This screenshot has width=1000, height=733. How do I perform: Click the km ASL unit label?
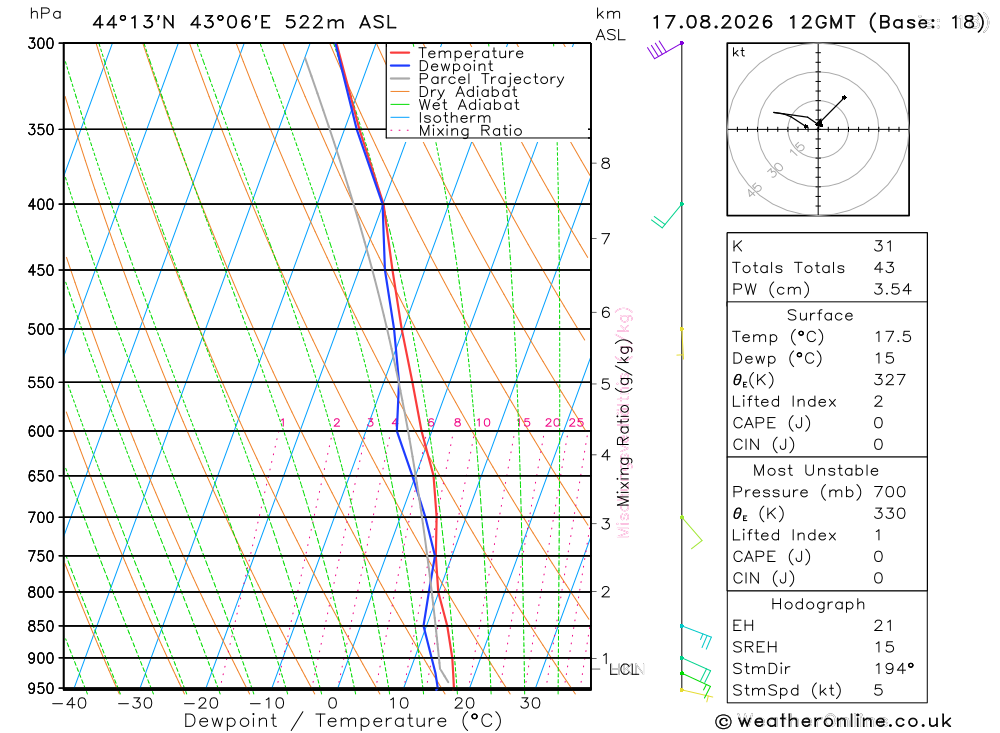[x=610, y=24]
